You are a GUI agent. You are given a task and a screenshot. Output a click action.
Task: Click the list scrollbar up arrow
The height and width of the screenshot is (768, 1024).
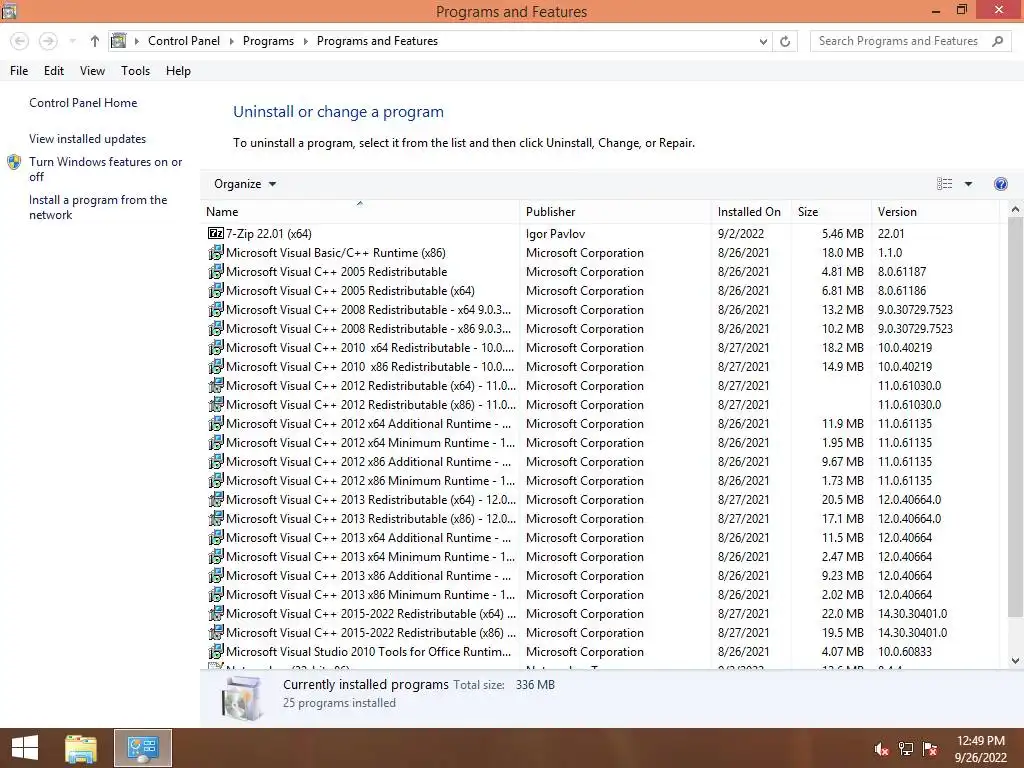[1015, 210]
